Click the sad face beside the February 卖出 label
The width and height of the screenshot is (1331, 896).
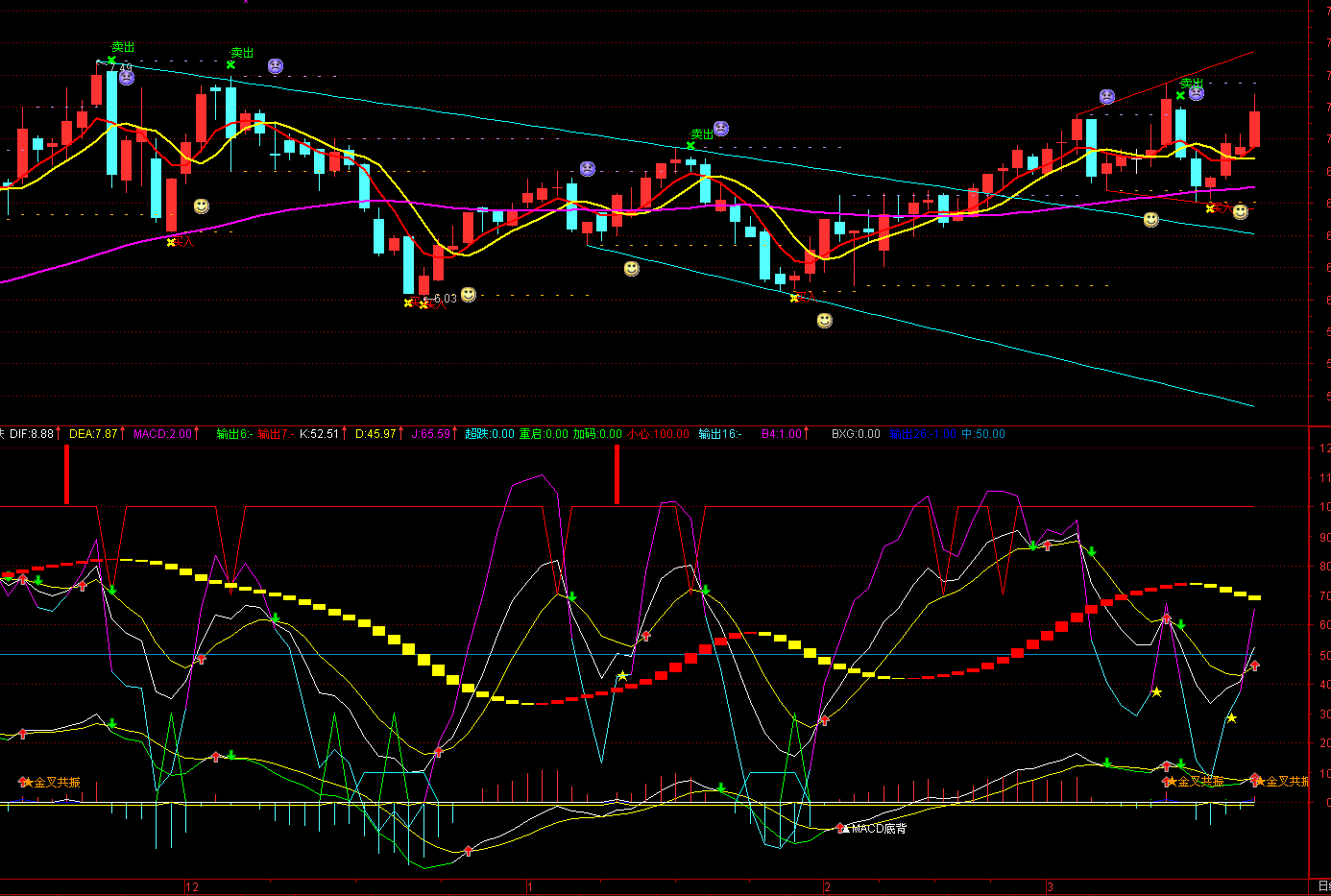(x=721, y=129)
